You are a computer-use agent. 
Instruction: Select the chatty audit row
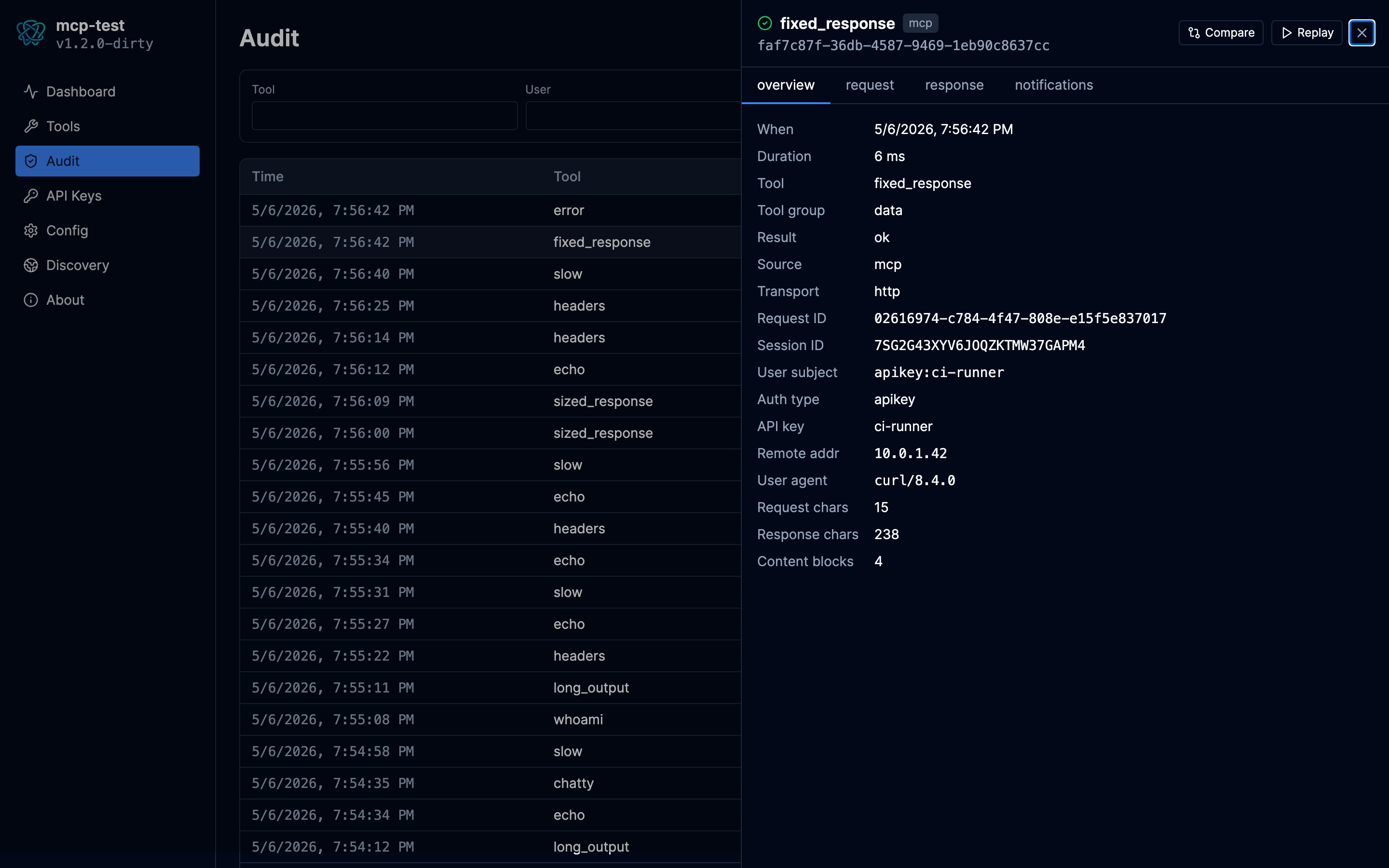click(x=490, y=784)
